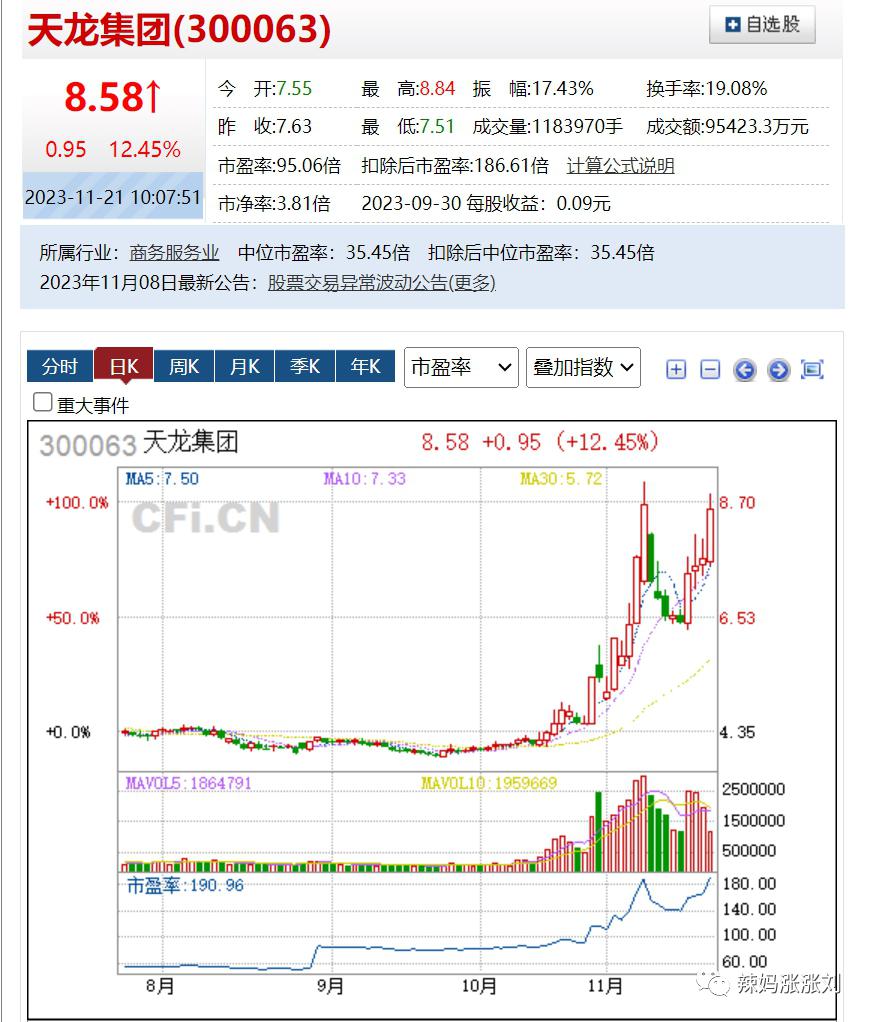Tick the 重大事件 checkbox
This screenshot has width=870, height=1022.
tap(42, 402)
